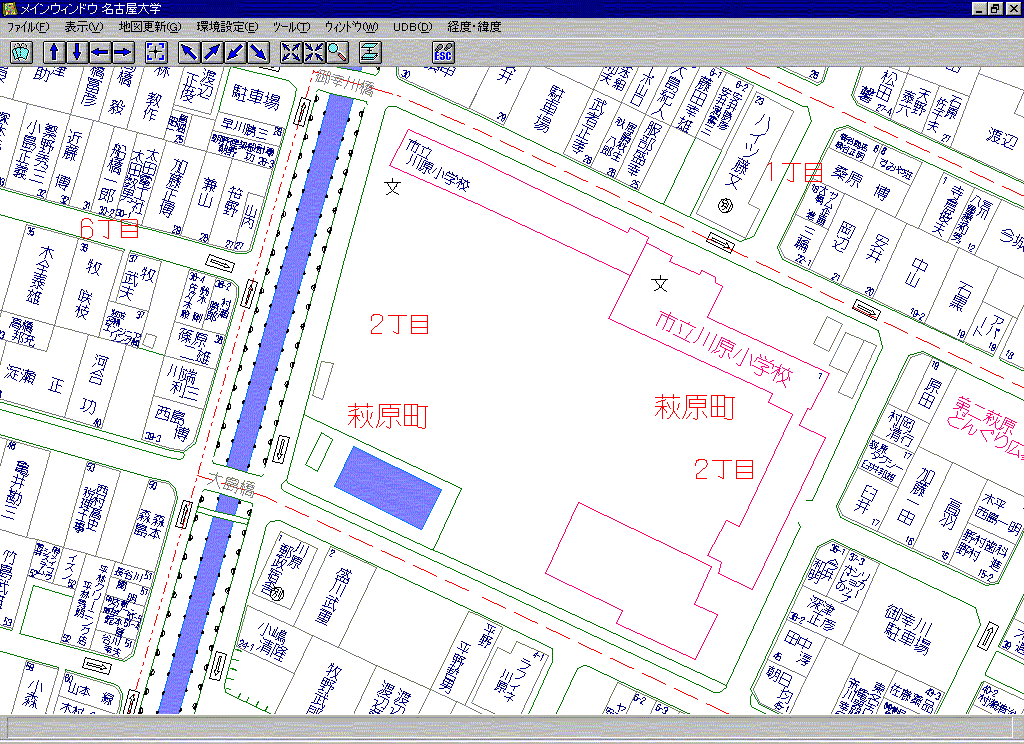Open the 経度・緯度 menu
The height and width of the screenshot is (744, 1024).
point(475,27)
